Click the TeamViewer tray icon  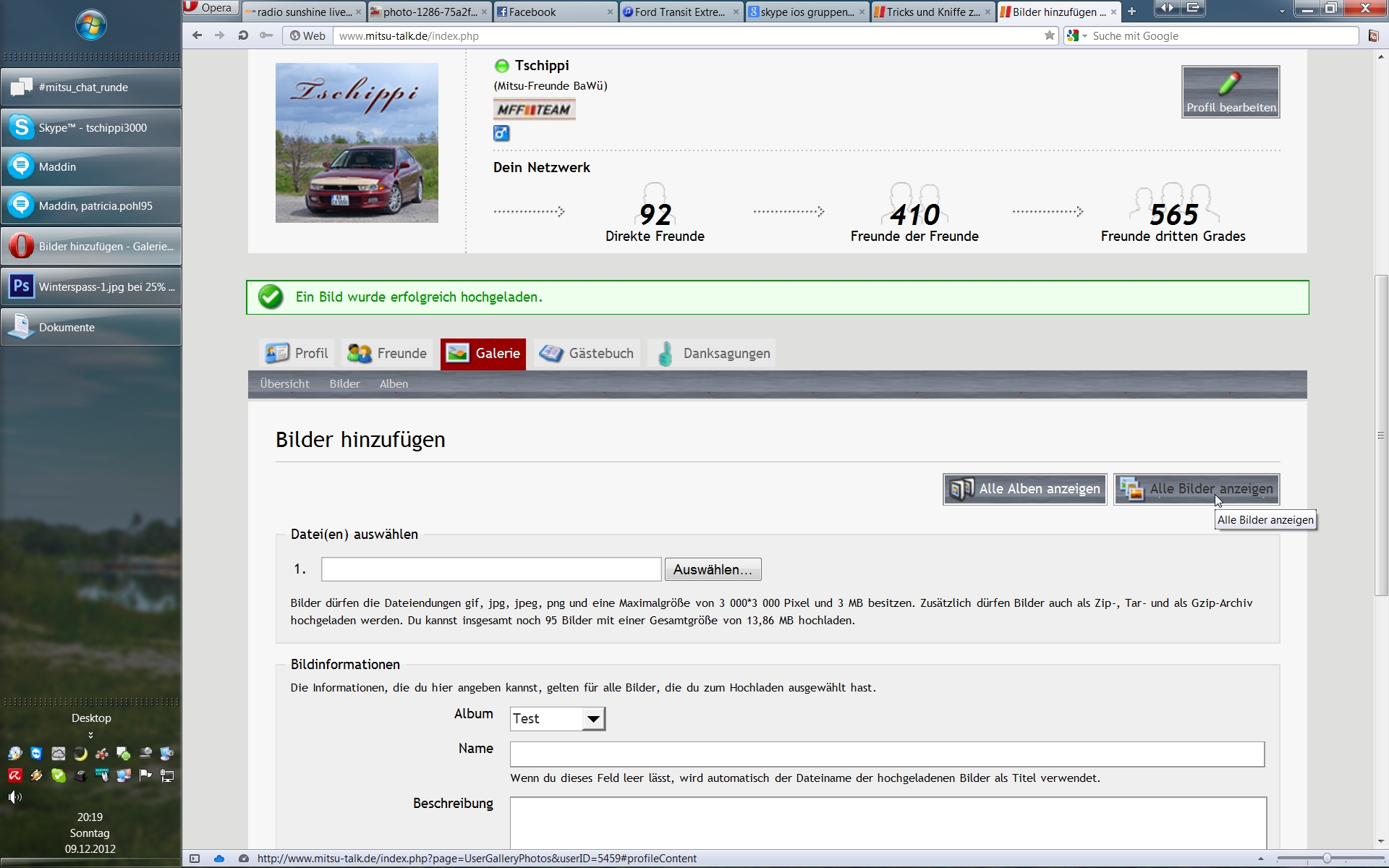pyautogui.click(x=36, y=754)
